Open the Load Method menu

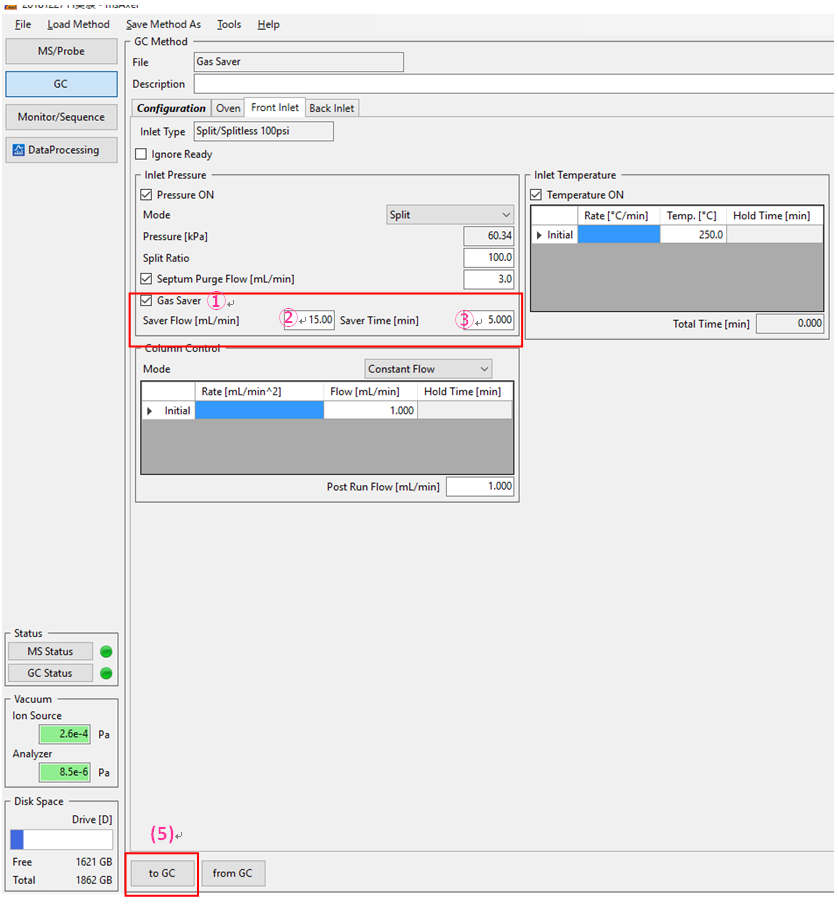click(78, 24)
